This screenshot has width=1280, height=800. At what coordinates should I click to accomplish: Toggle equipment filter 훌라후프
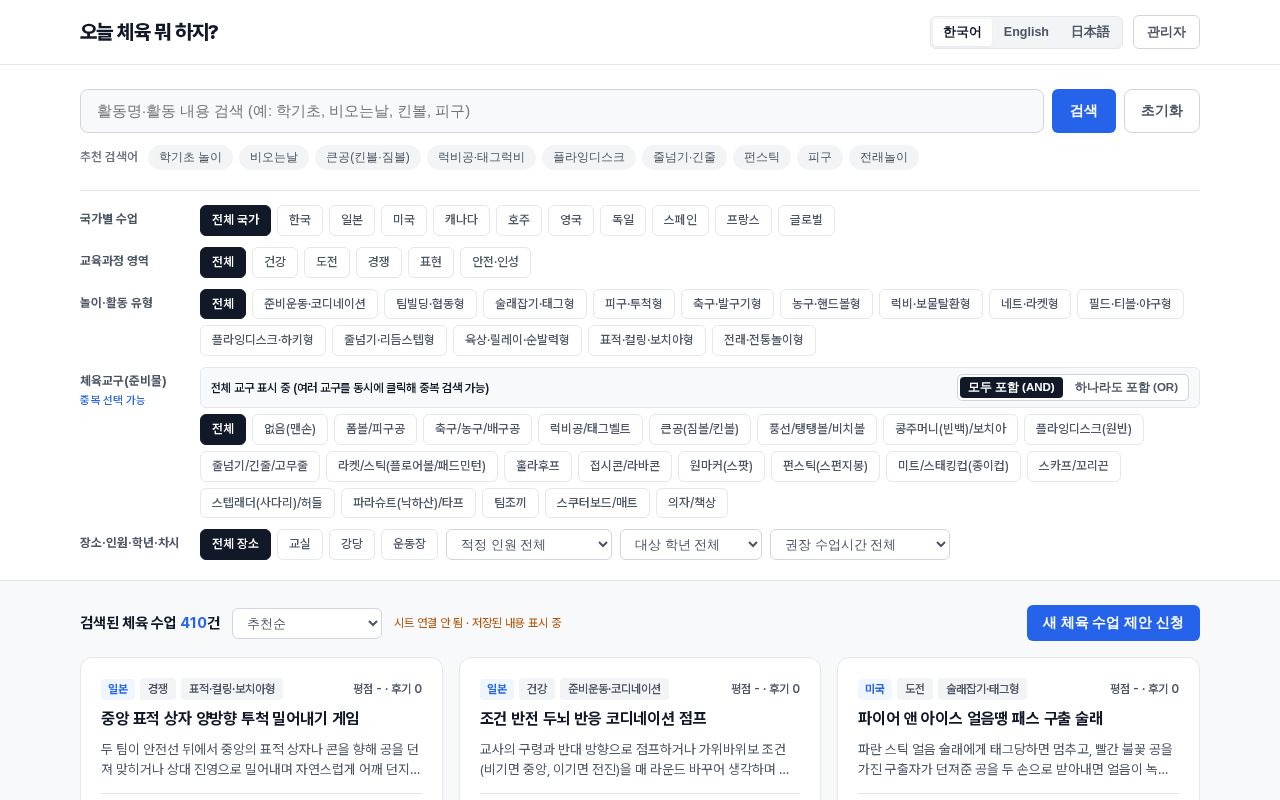[538, 466]
